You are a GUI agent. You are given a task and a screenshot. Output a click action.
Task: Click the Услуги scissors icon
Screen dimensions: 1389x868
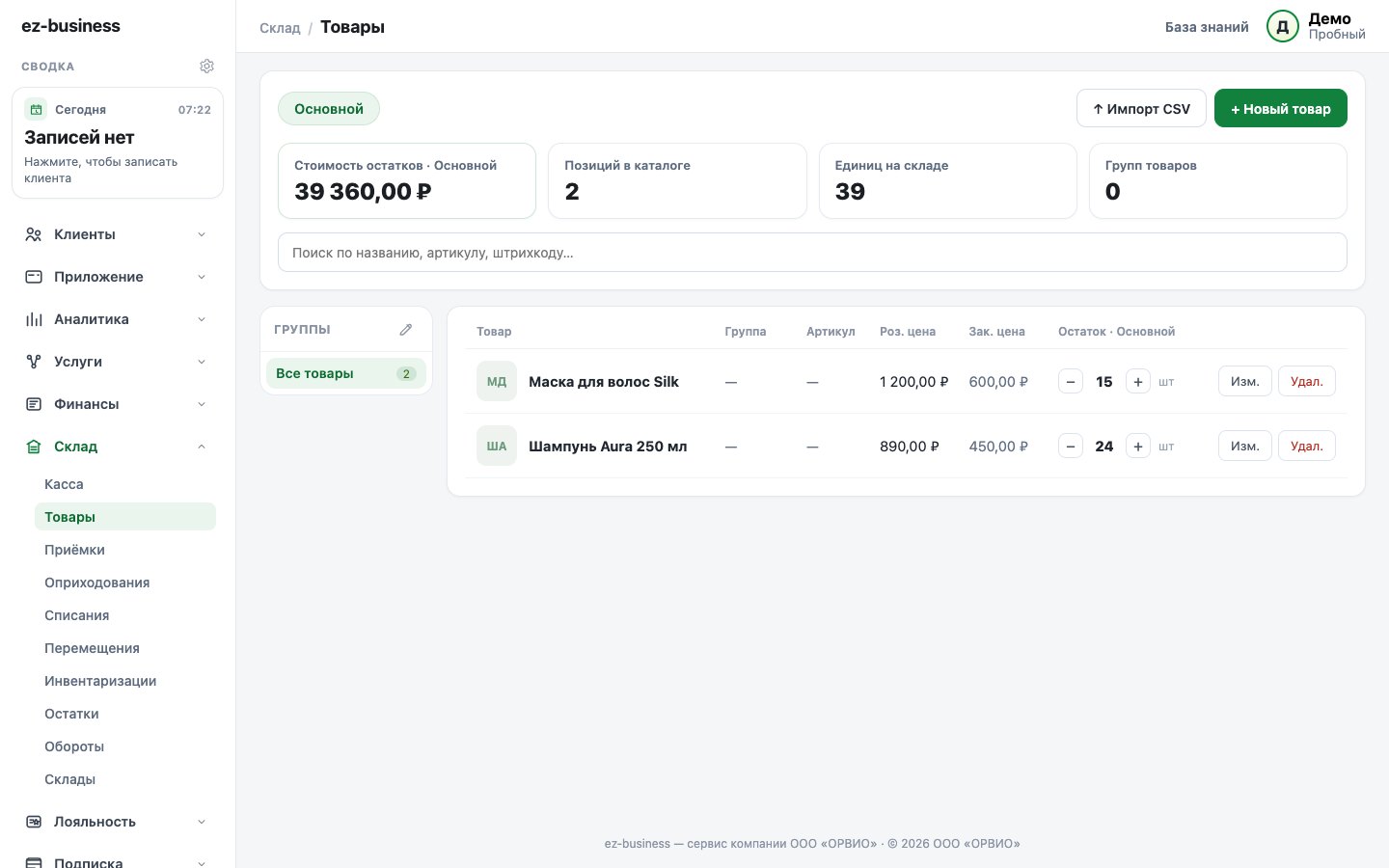coord(34,362)
